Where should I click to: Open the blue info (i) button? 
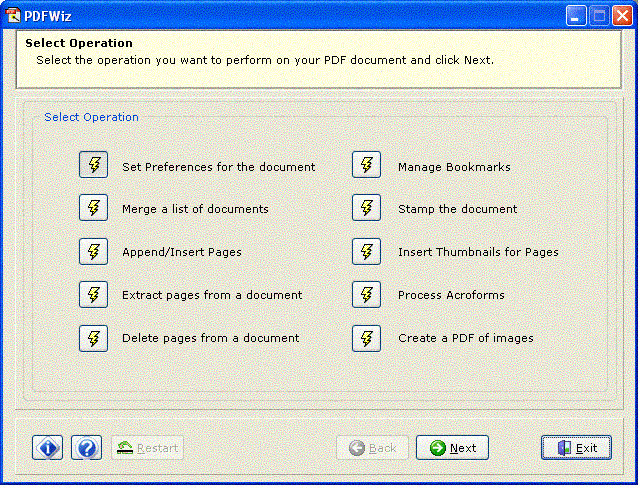pyautogui.click(x=48, y=448)
